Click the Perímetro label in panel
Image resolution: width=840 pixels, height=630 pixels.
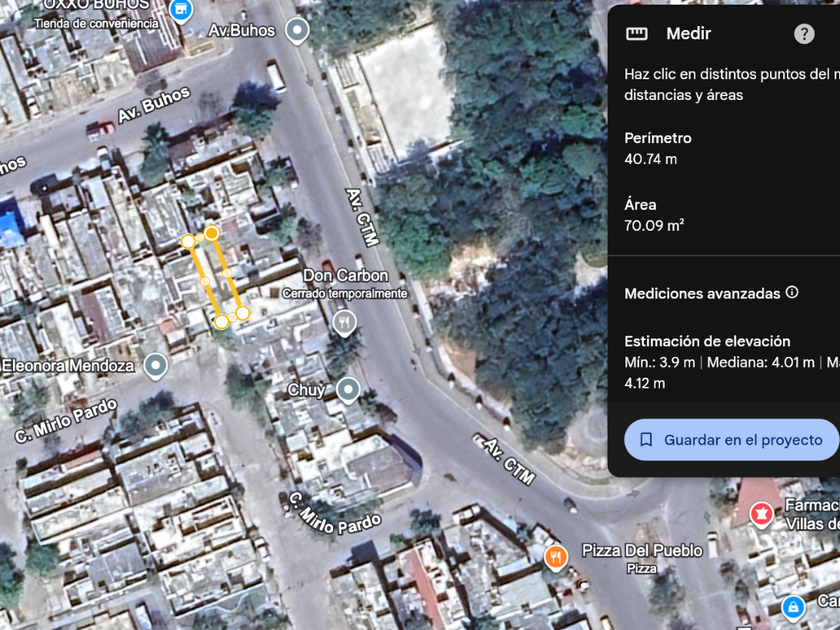coord(658,138)
